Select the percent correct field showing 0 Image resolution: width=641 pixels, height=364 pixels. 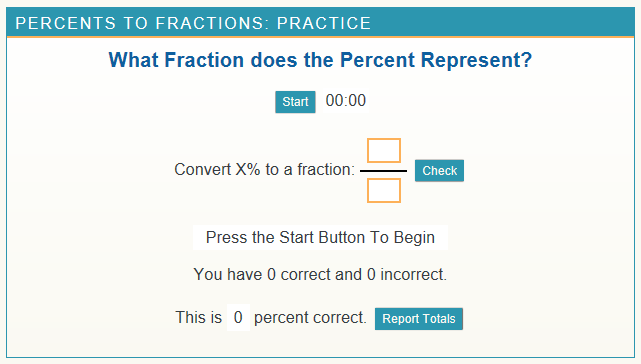click(x=238, y=317)
